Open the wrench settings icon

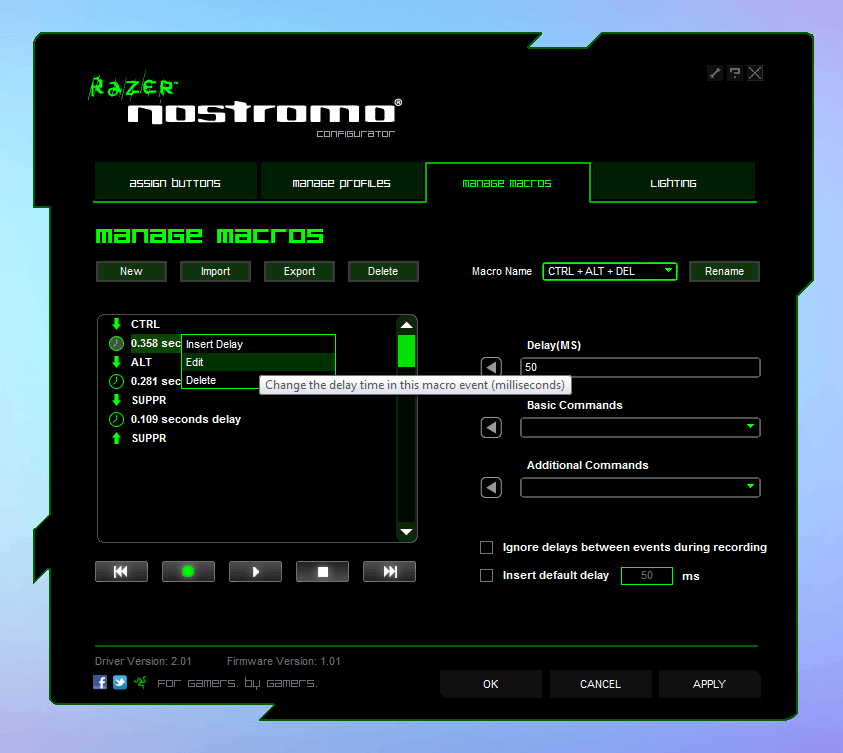point(715,73)
